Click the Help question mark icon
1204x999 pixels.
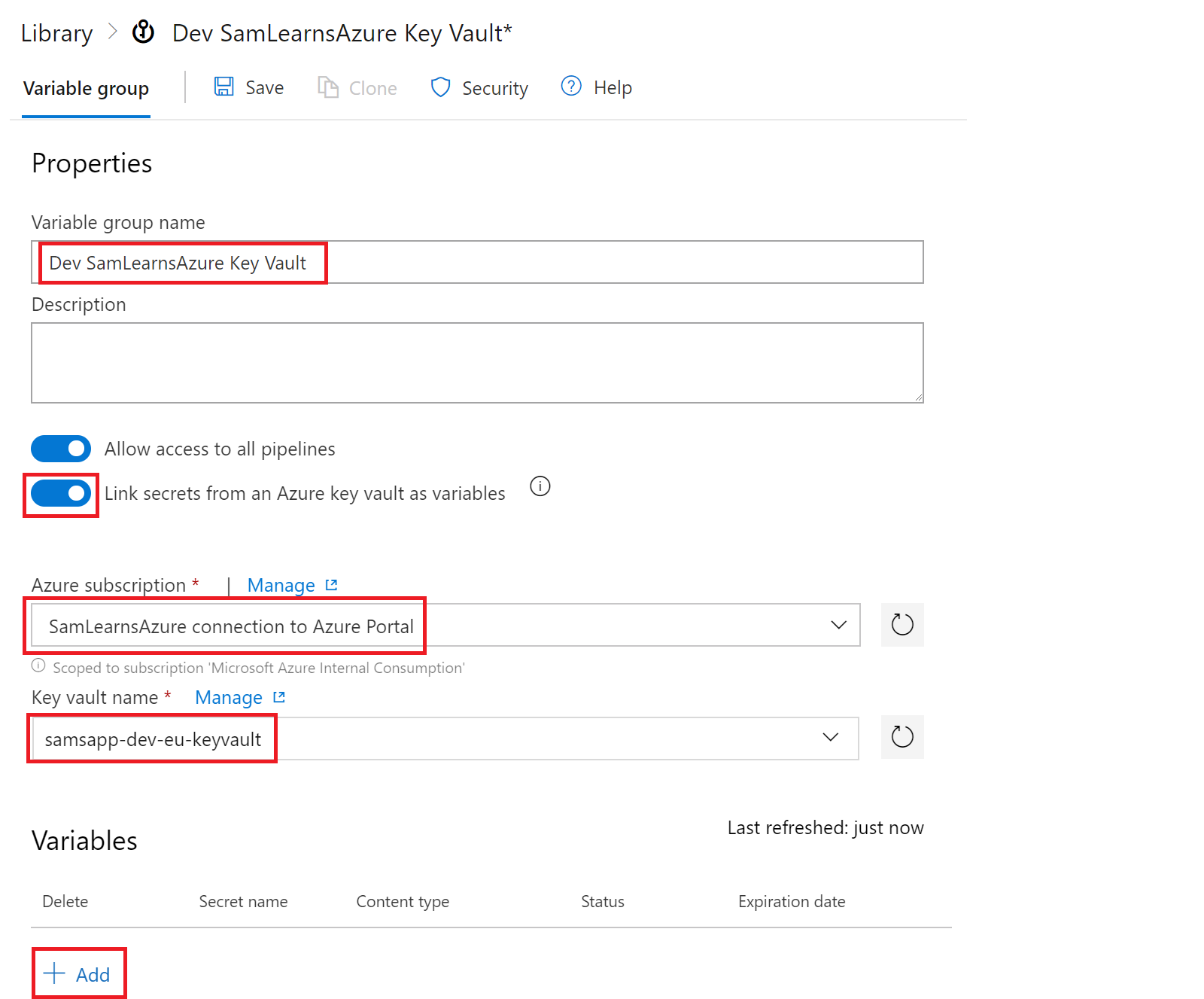click(x=571, y=87)
